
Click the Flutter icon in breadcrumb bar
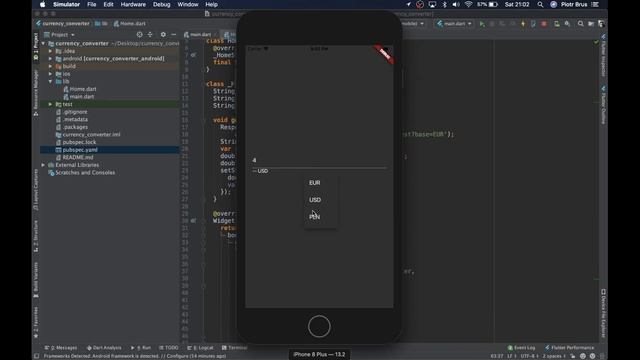tap(38, 24)
